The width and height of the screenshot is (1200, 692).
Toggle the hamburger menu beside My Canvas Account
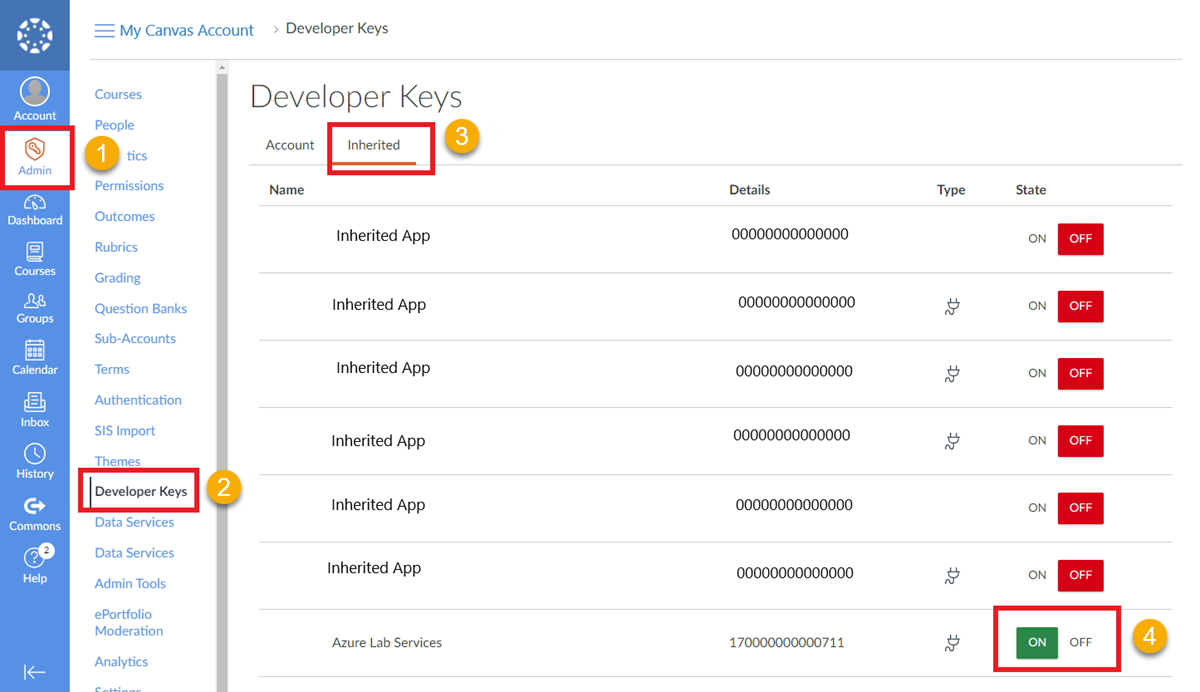click(104, 31)
